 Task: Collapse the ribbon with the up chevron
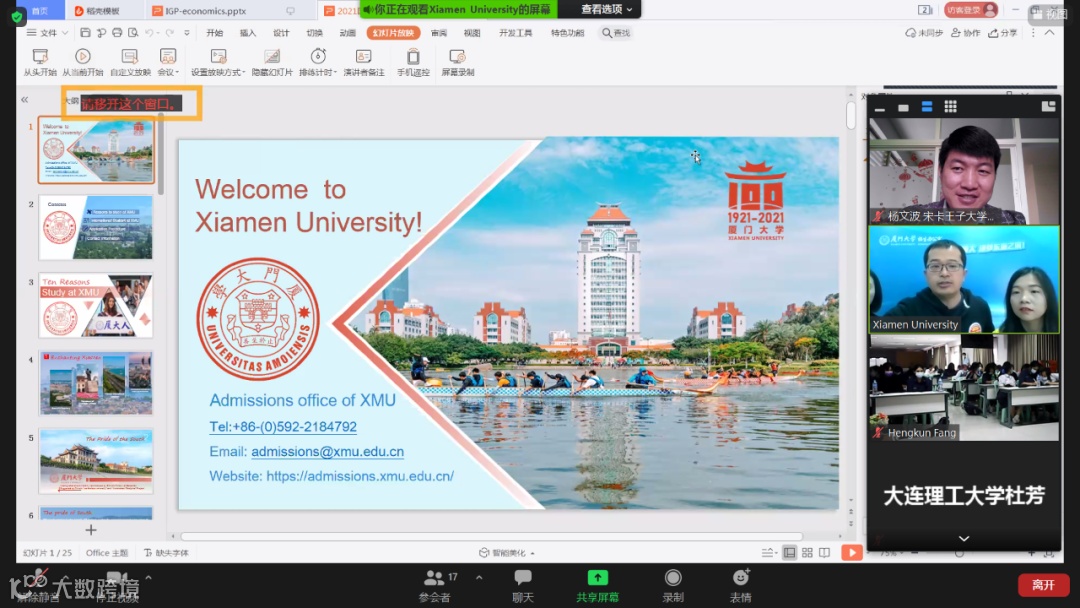coord(1050,32)
